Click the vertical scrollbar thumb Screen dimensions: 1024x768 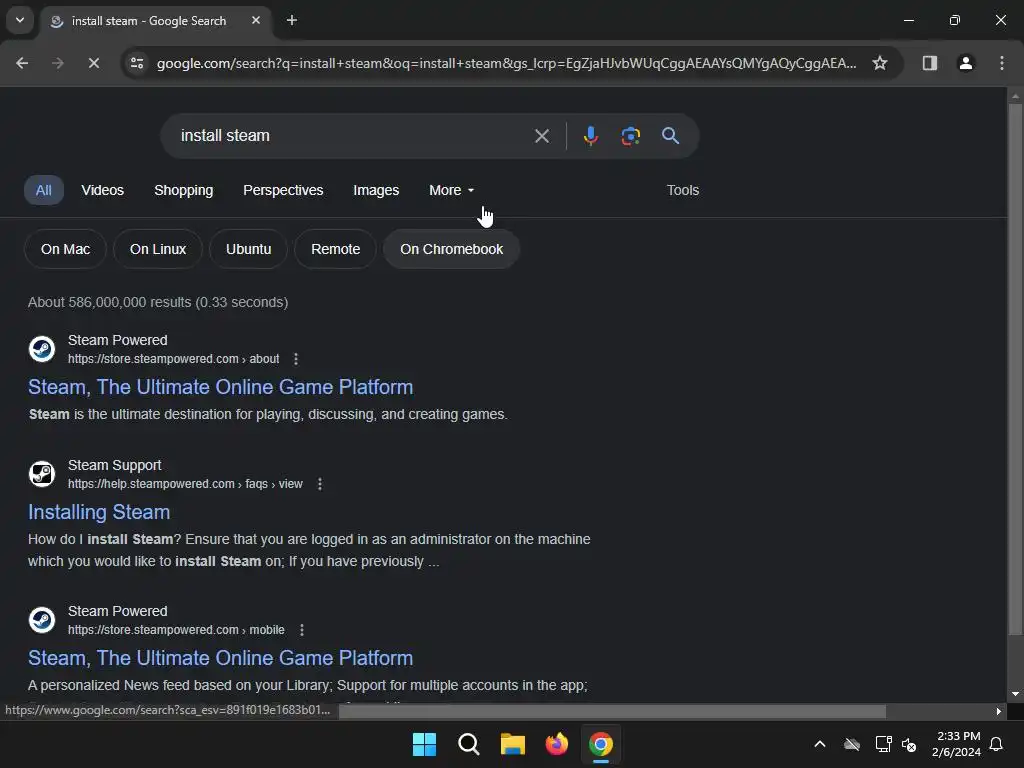(1014, 369)
